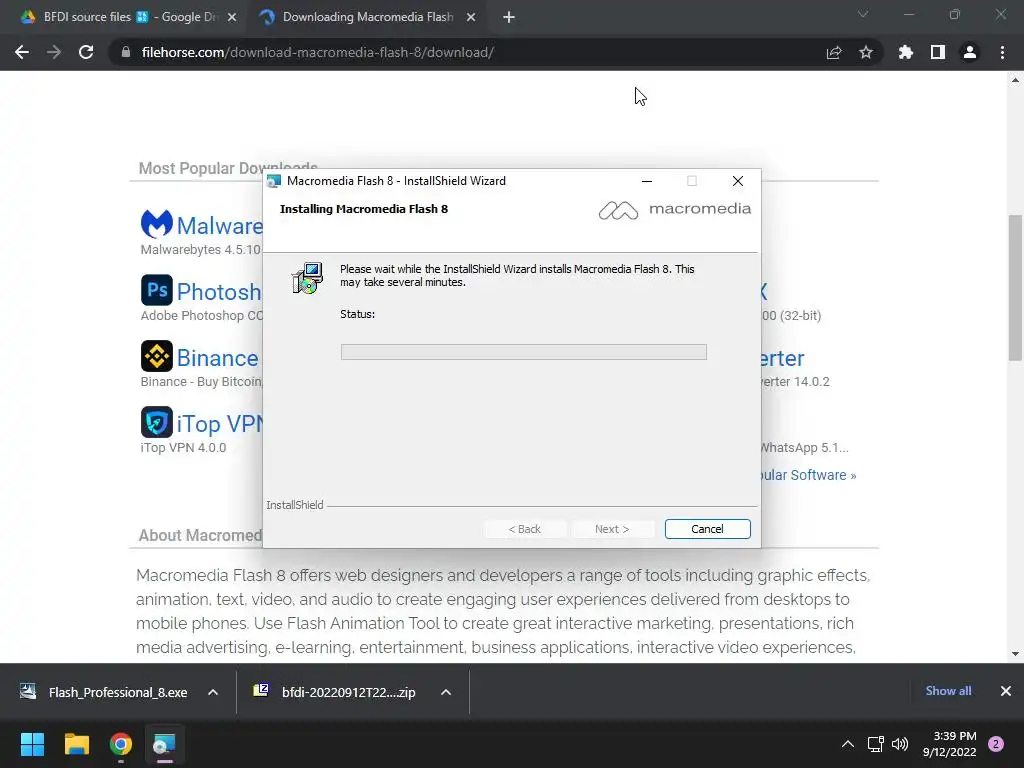This screenshot has height=768, width=1024.
Task: Open network status tray icon
Action: point(875,744)
